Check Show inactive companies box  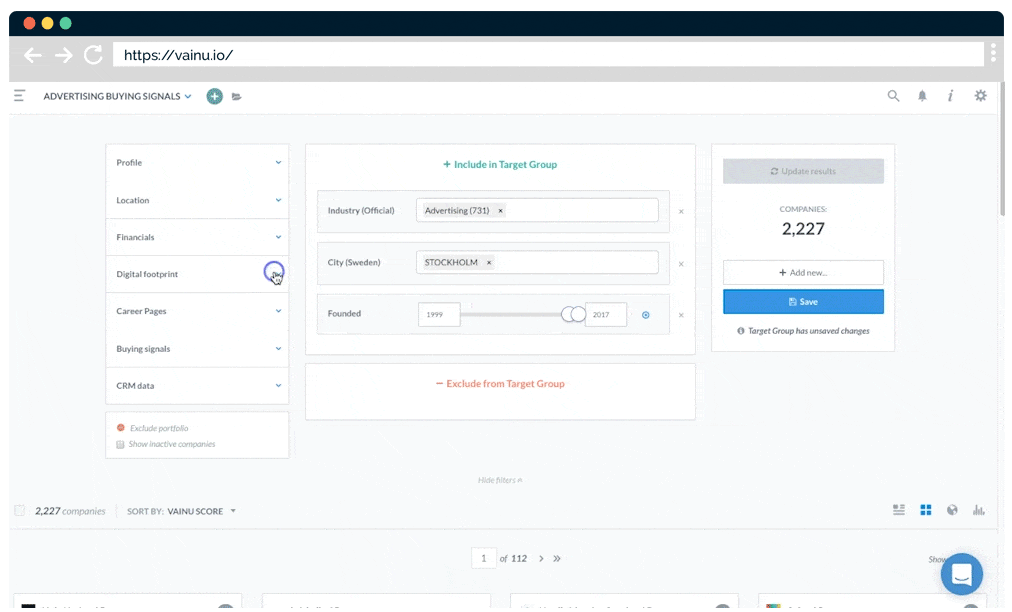pyautogui.click(x=121, y=444)
